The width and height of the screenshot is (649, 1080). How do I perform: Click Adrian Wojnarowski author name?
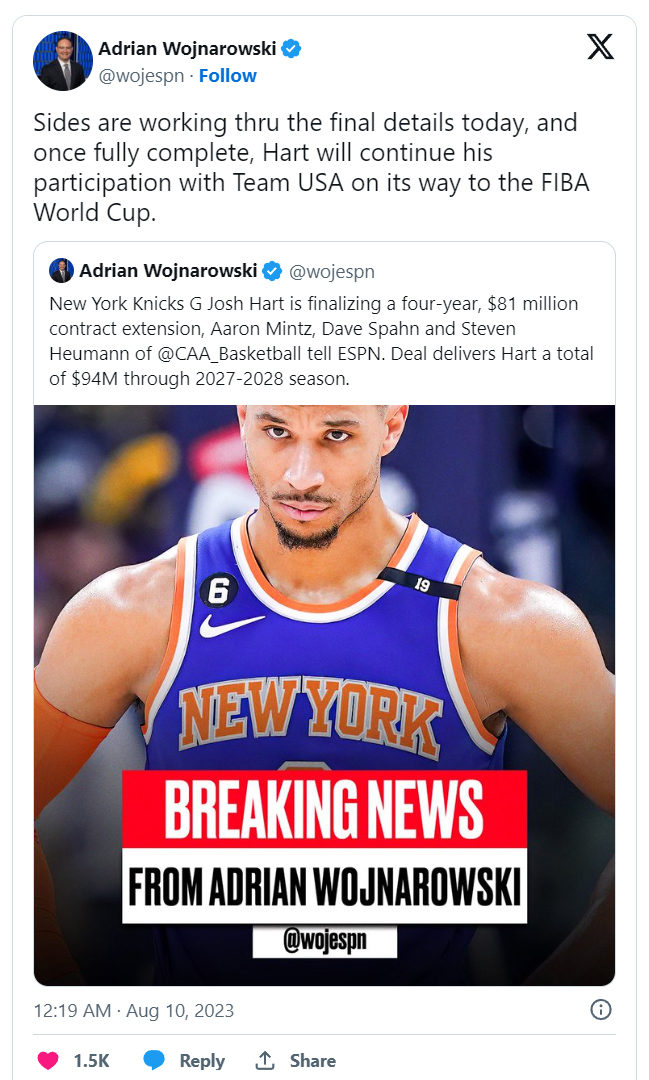pos(187,48)
